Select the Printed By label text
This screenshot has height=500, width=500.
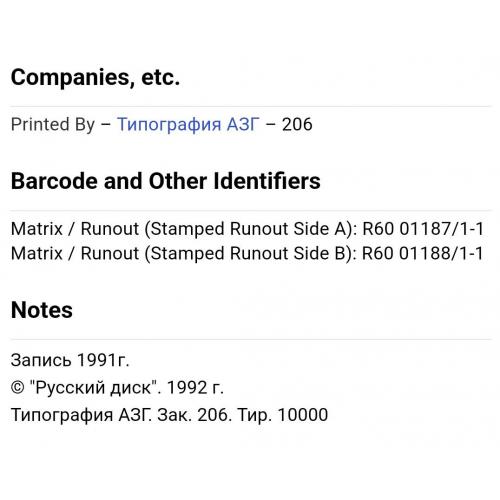[x=53, y=125]
